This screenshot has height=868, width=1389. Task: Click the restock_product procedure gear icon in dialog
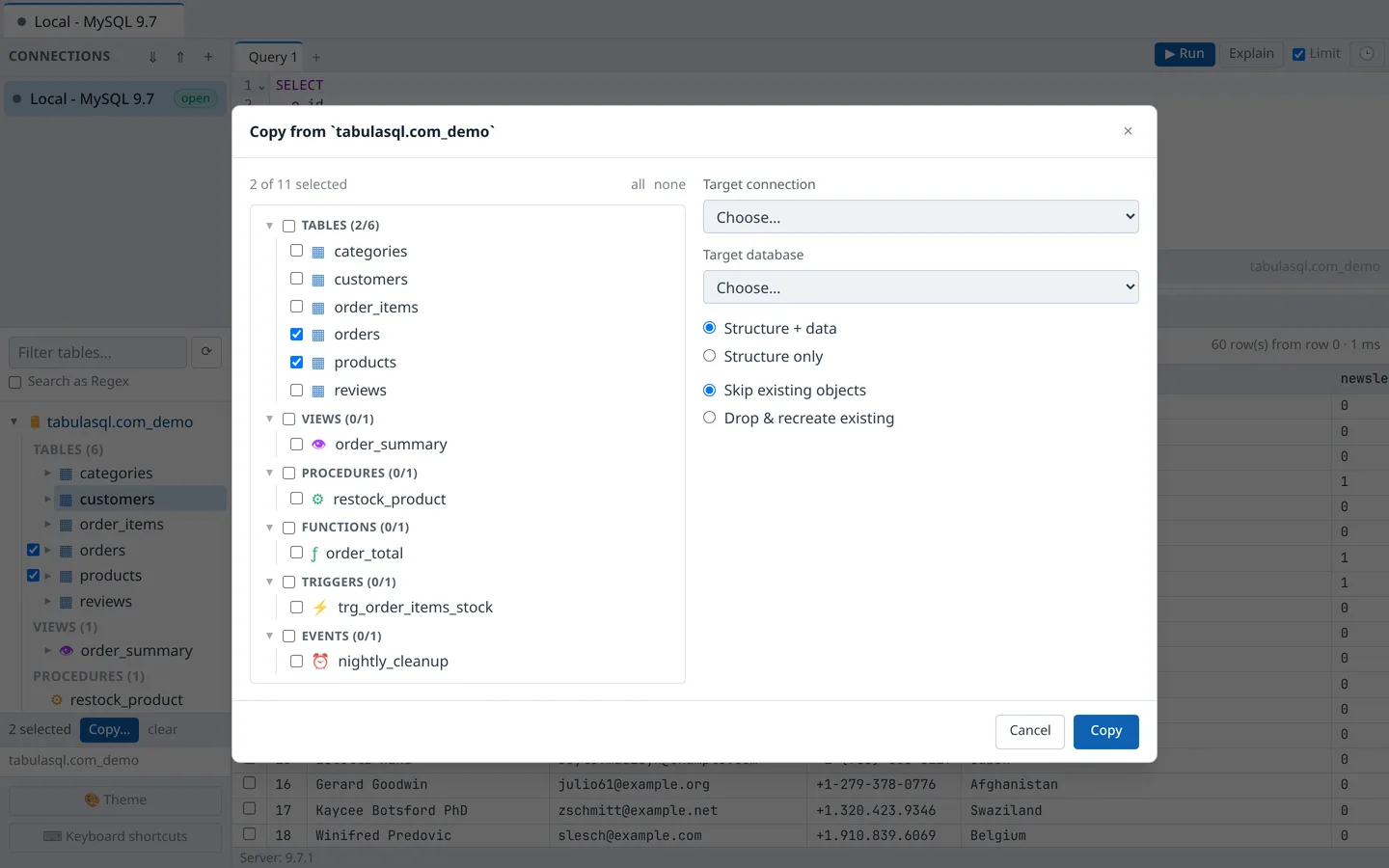pos(317,499)
